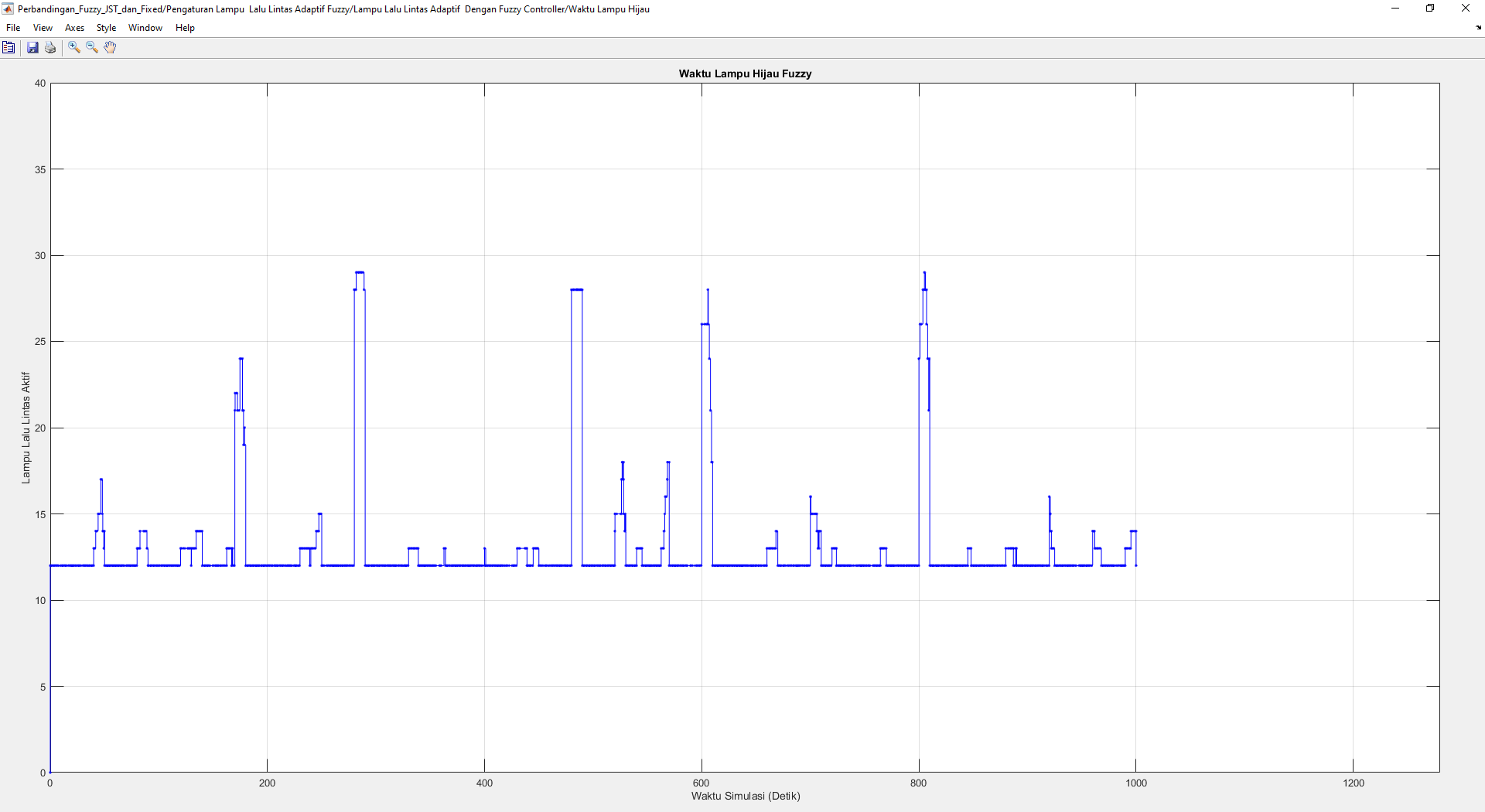Click the y-axis tick label 15

click(x=40, y=514)
